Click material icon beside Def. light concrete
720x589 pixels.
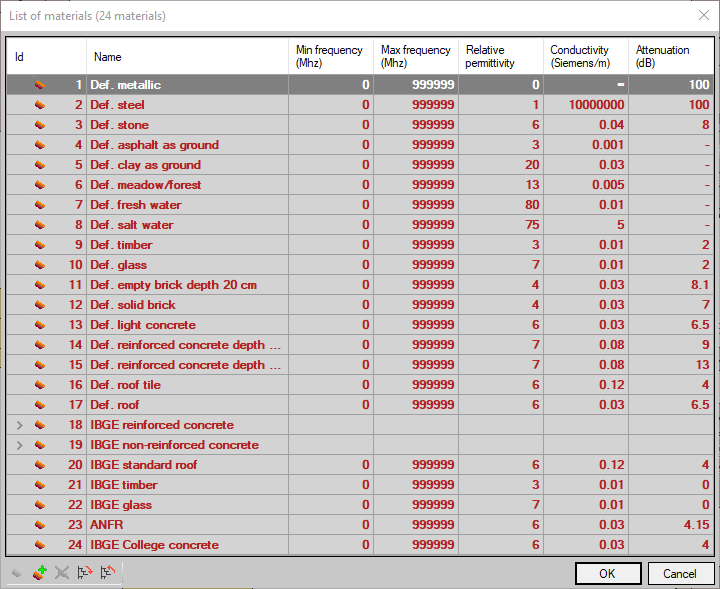coord(40,325)
